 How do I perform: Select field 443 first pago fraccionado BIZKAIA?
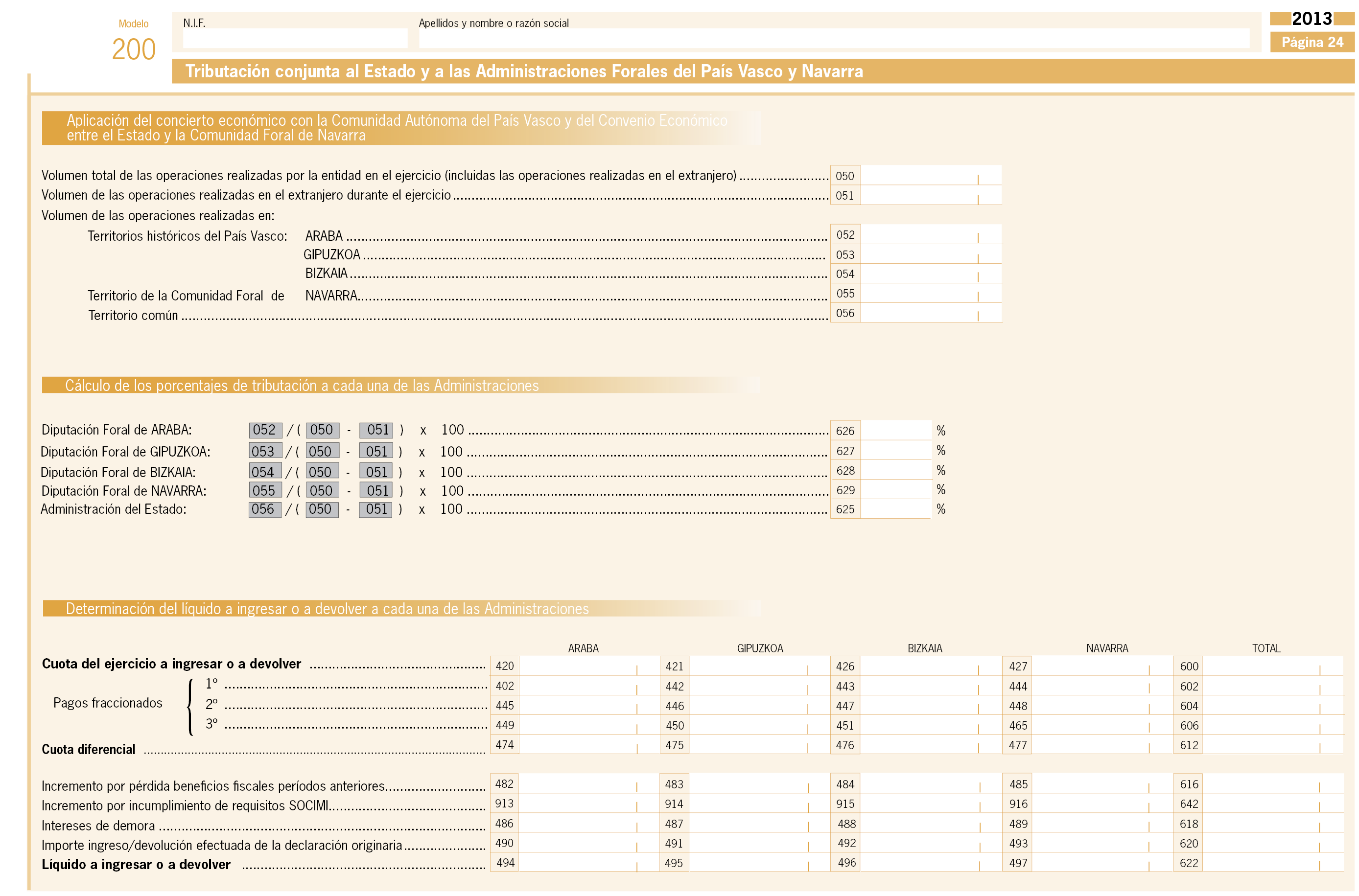930,686
